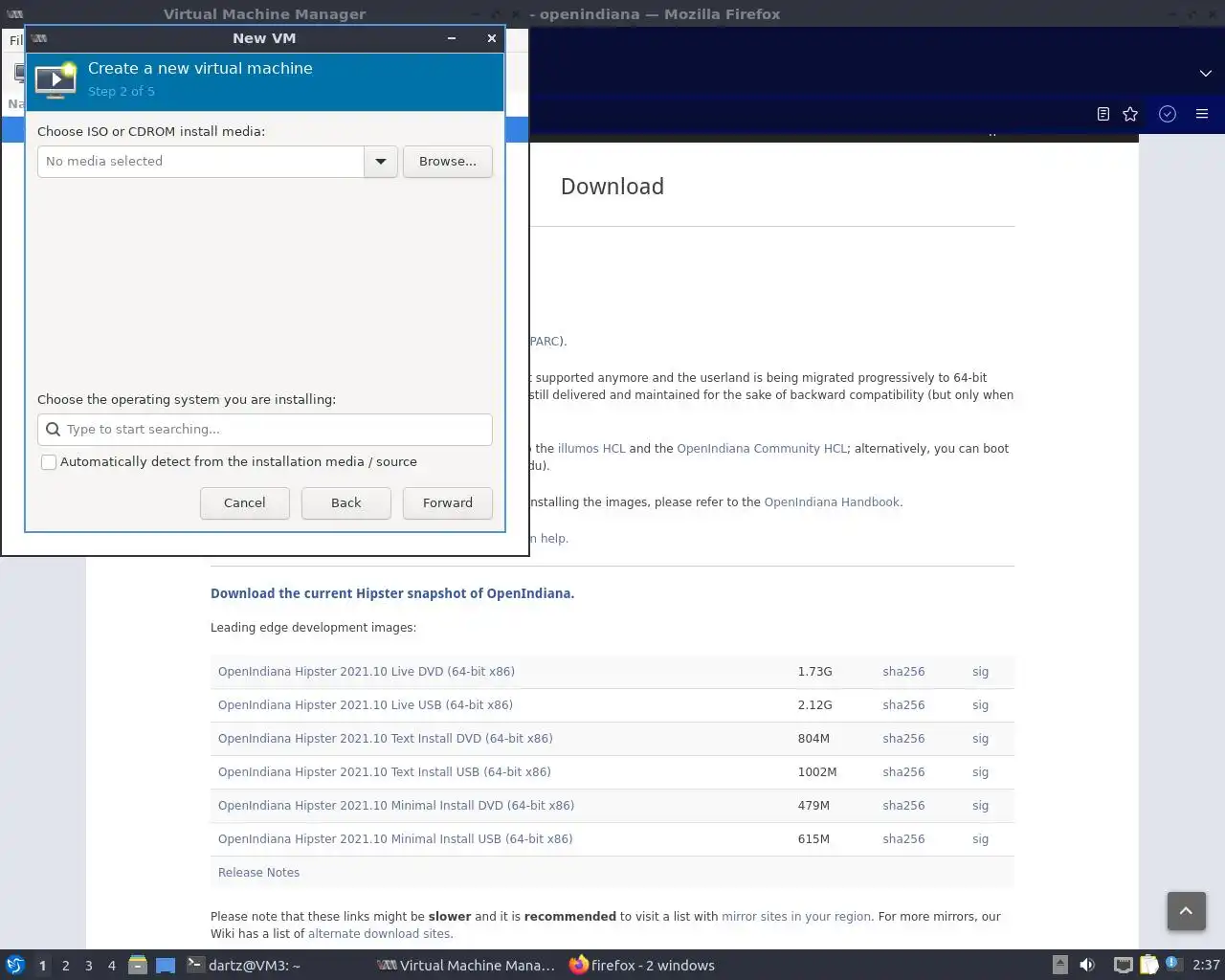Open the Live DVD (64-bit x86) download link
This screenshot has height=980, width=1225.
[367, 672]
